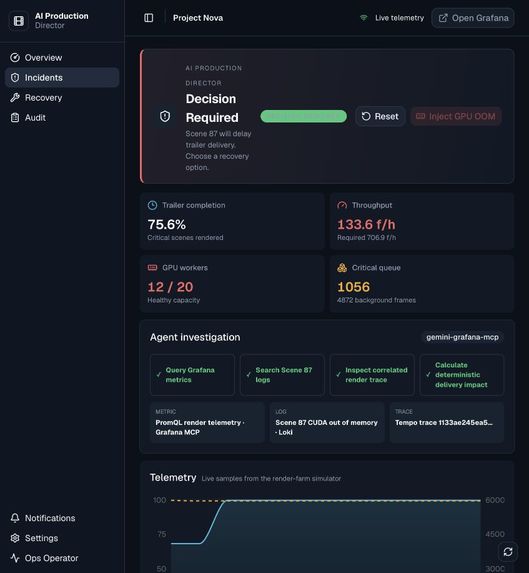
Task: Click the Project Nova title
Action: click(198, 18)
